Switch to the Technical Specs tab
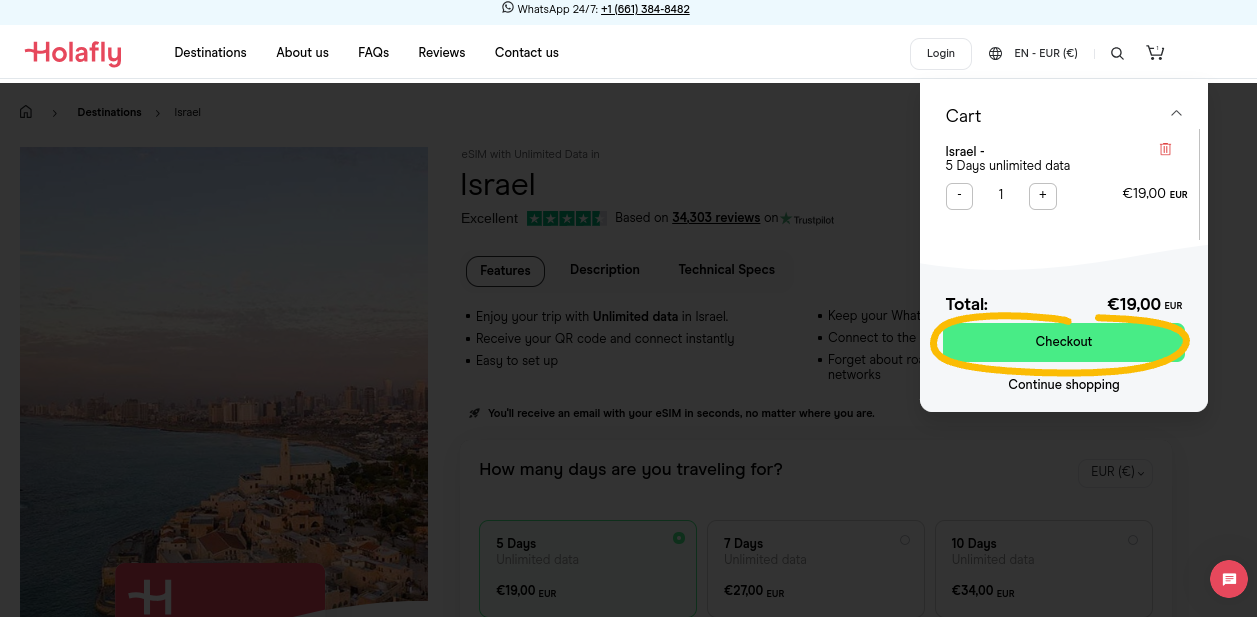This screenshot has height=617, width=1257. click(726, 270)
